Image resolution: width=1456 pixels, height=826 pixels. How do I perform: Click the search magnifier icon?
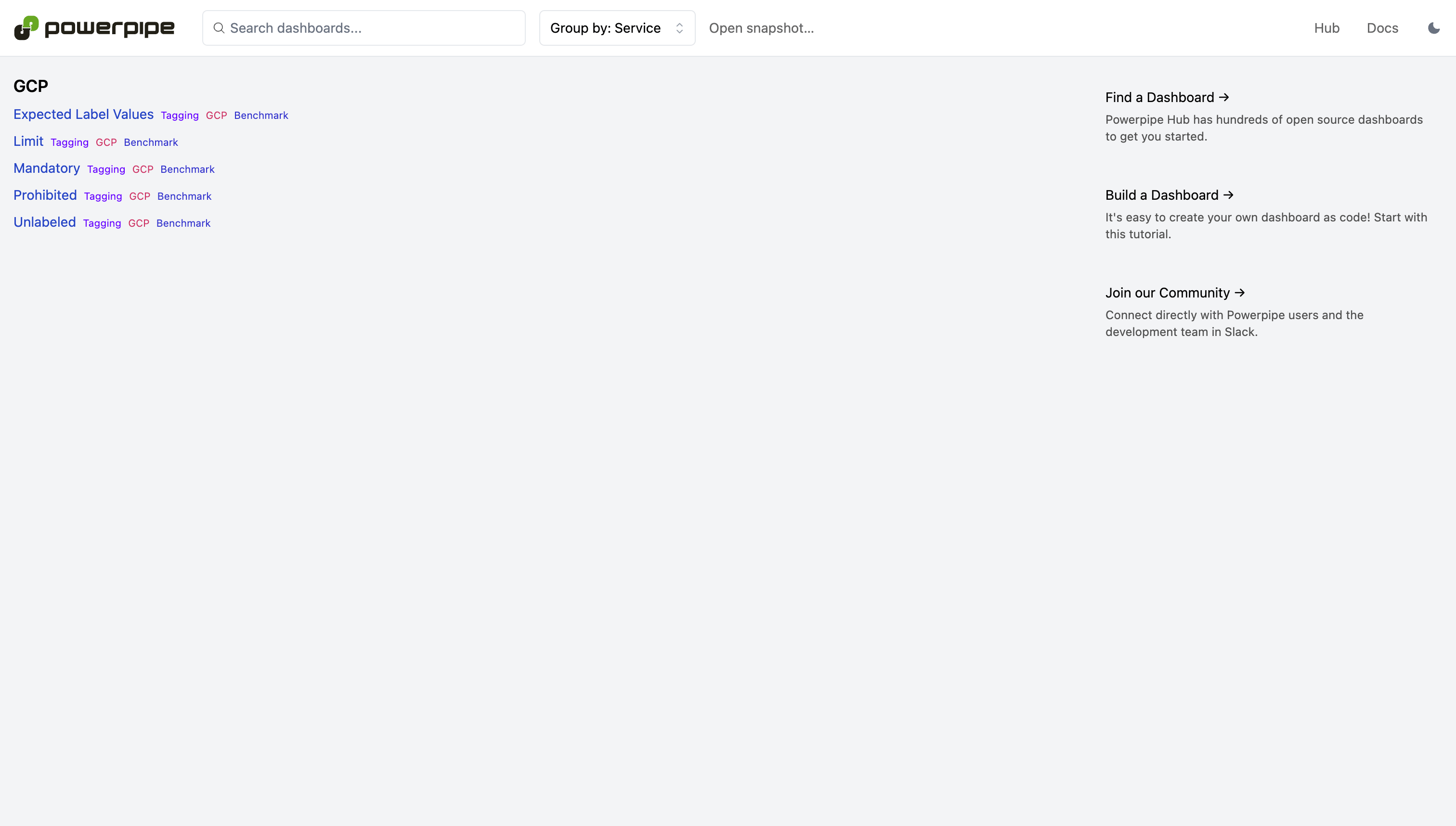coord(219,28)
